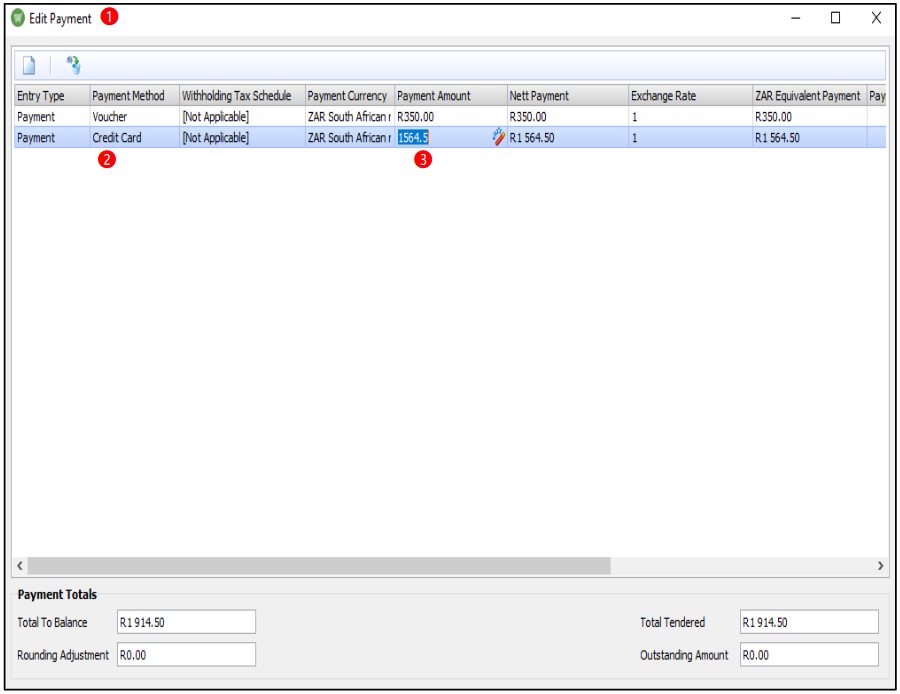Click the Edit Payment window app icon
The height and width of the screenshot is (694, 900).
point(18,18)
